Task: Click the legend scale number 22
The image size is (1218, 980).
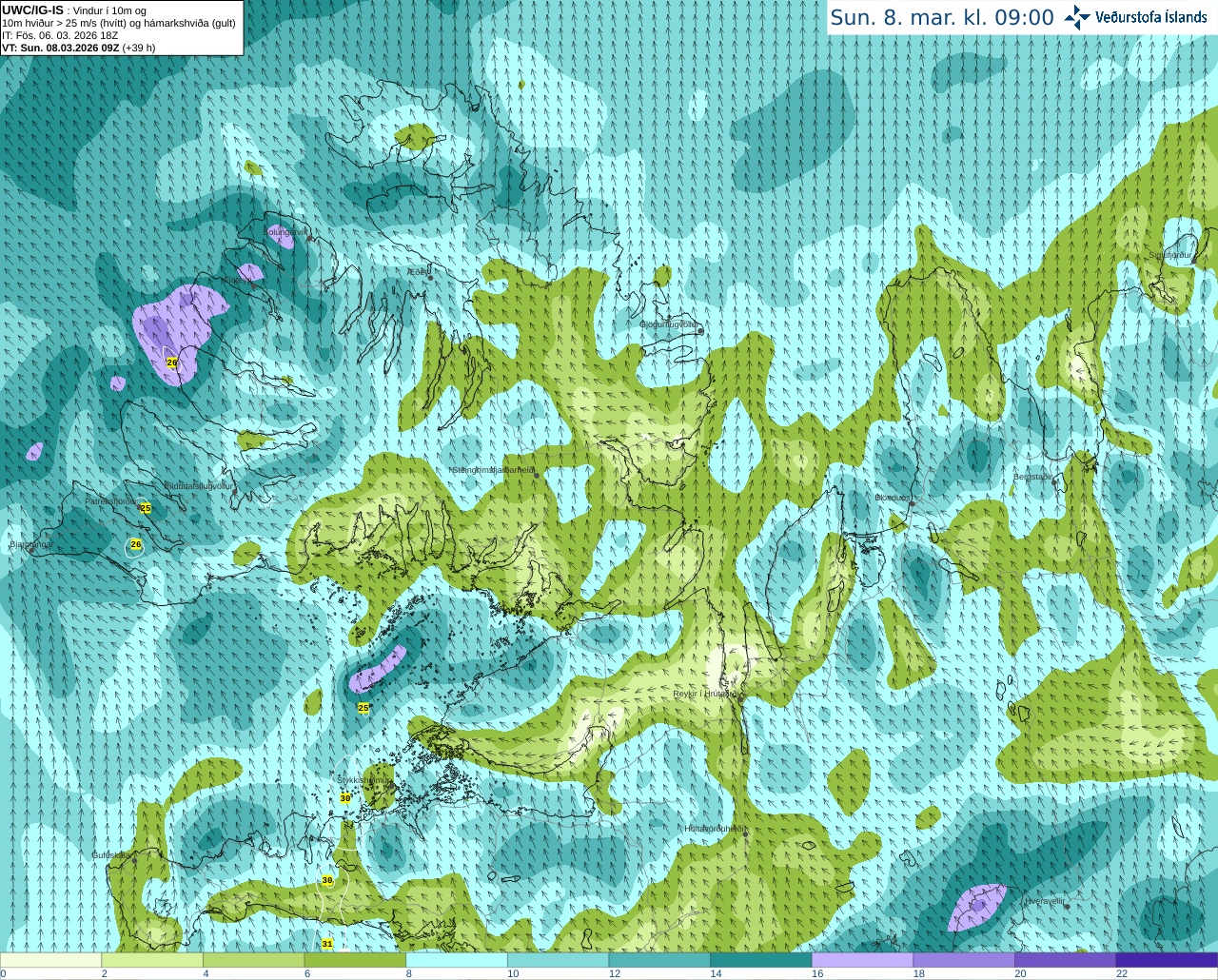Action: (x=1122, y=973)
